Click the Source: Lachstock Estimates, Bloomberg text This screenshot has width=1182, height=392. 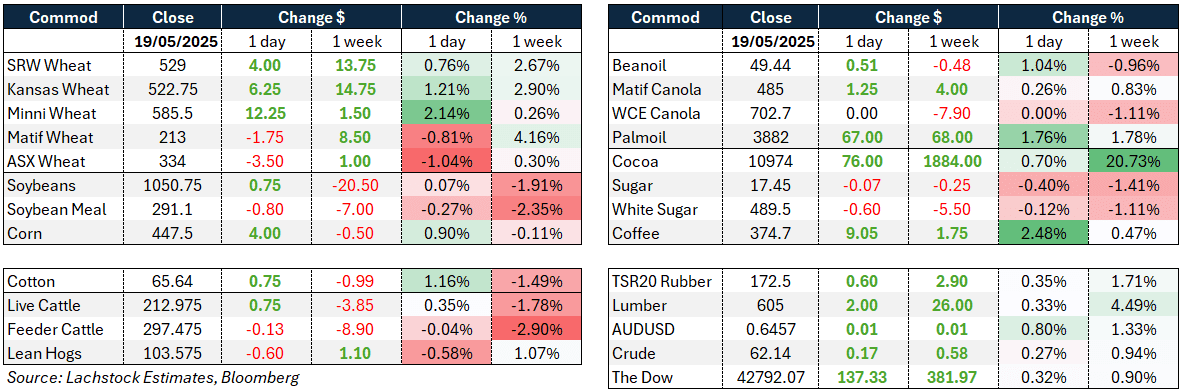coord(152,378)
